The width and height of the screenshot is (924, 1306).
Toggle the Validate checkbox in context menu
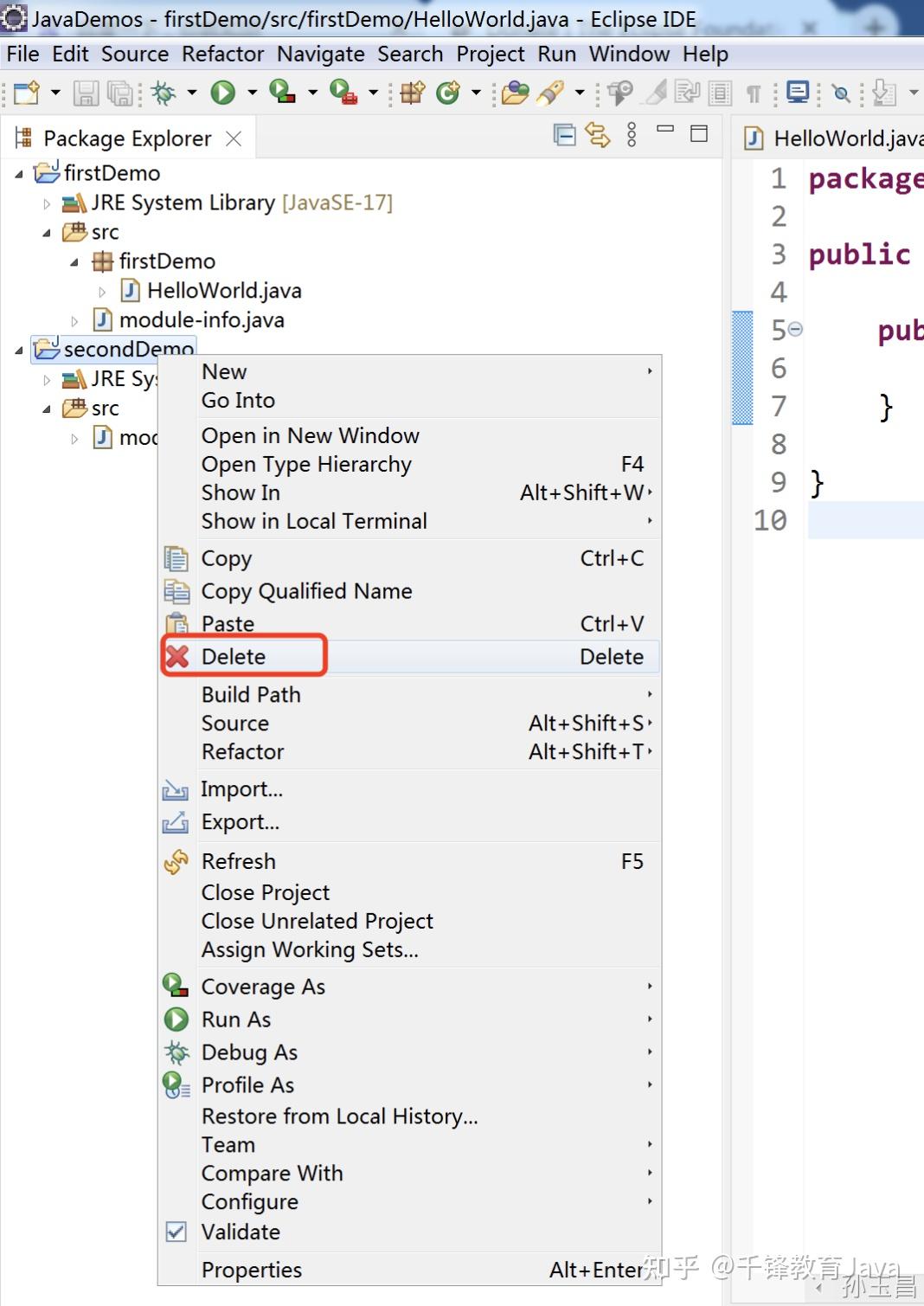point(176,1232)
